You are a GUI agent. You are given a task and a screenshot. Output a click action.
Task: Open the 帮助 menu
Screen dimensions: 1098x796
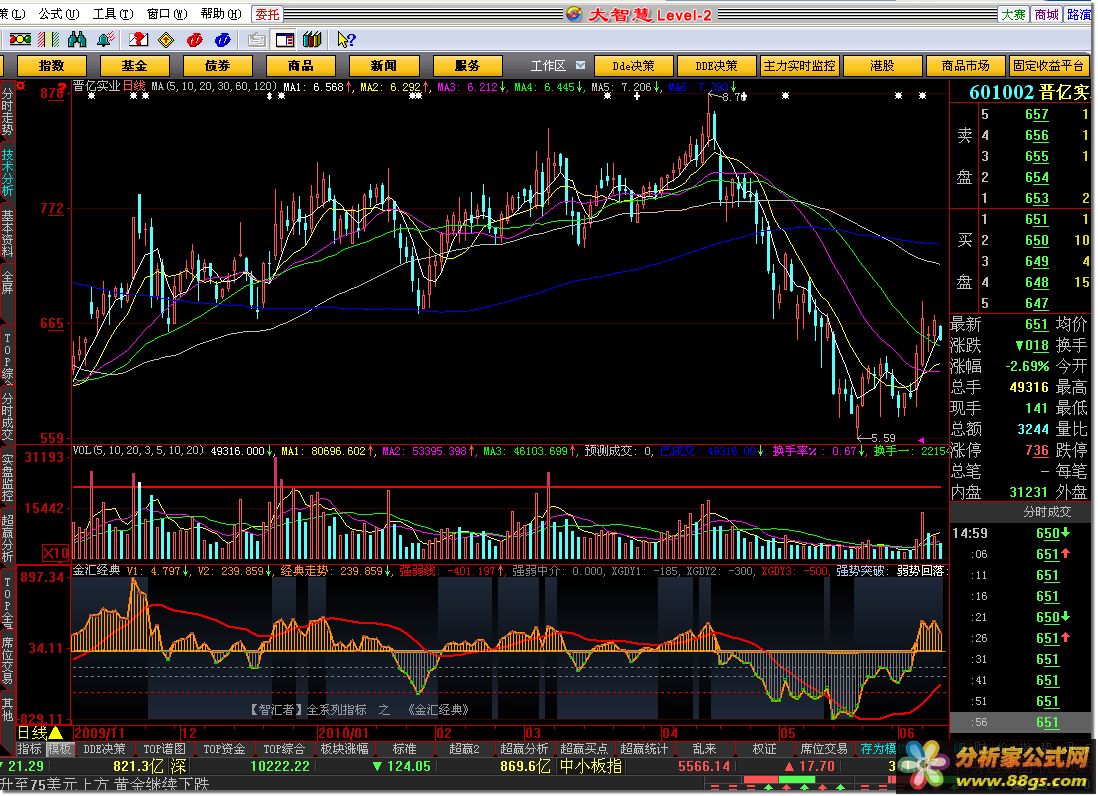coord(221,13)
